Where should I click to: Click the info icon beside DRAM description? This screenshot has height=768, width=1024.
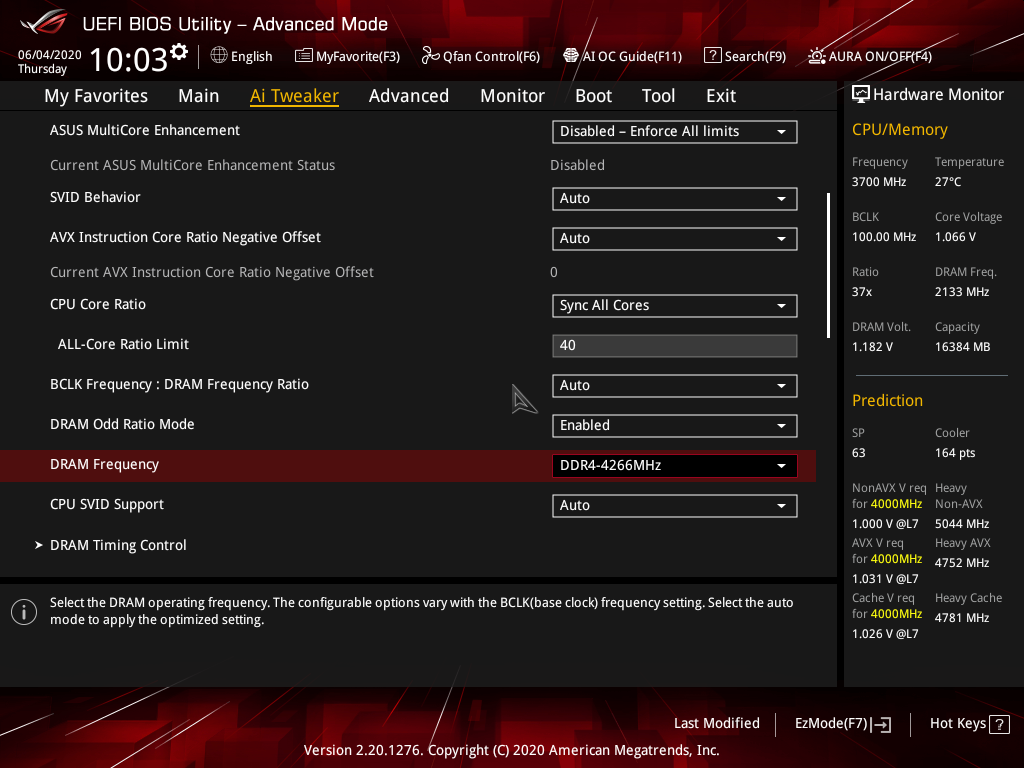(23, 611)
